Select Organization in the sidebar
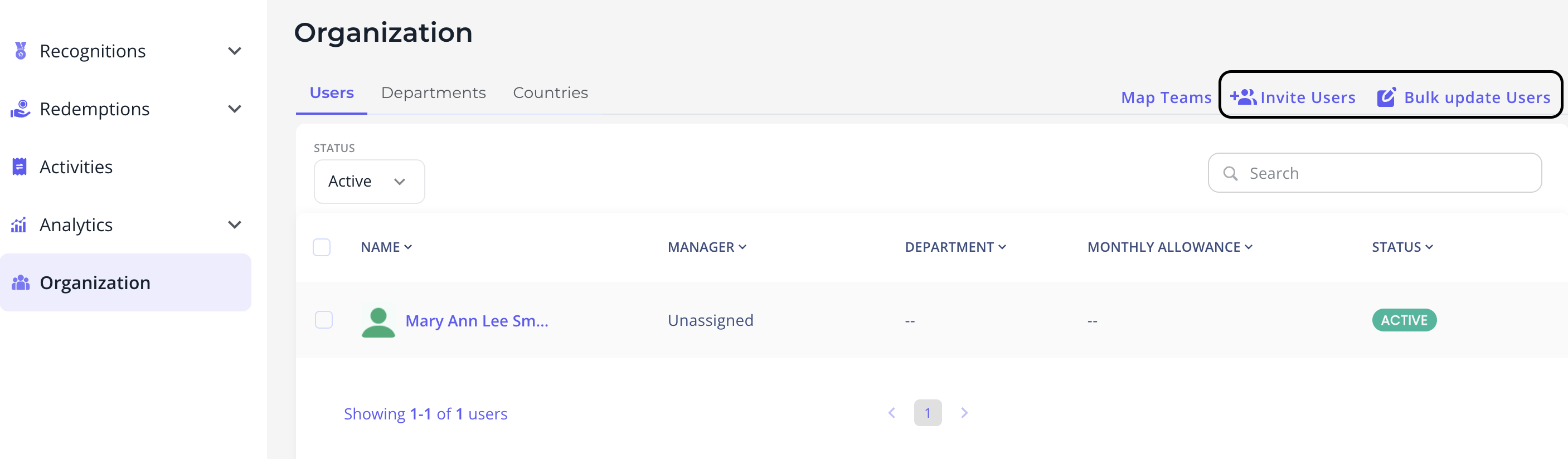Screen dimensions: 1568x459 pos(125,282)
